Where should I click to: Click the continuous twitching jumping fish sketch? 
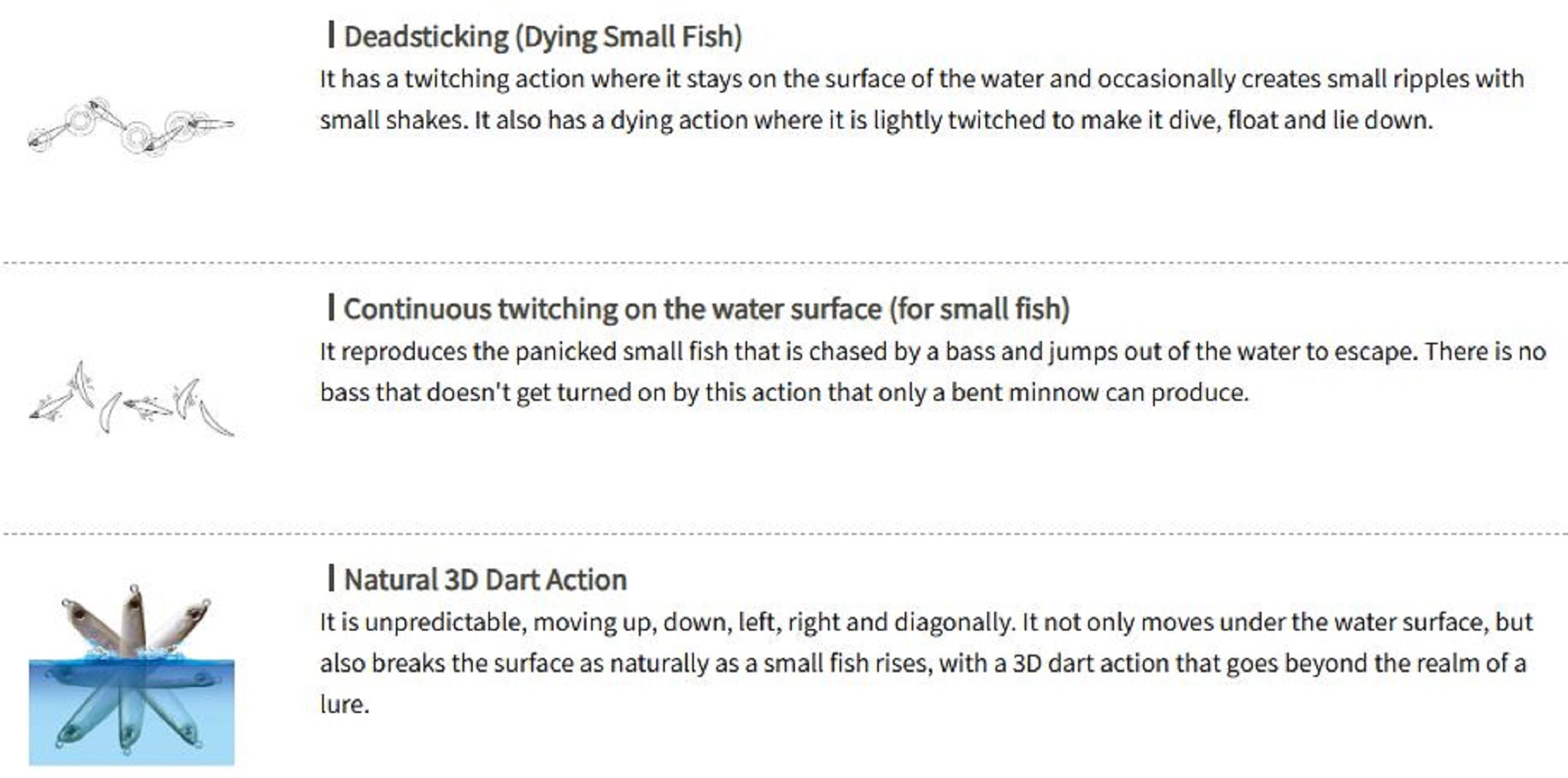coord(131,401)
